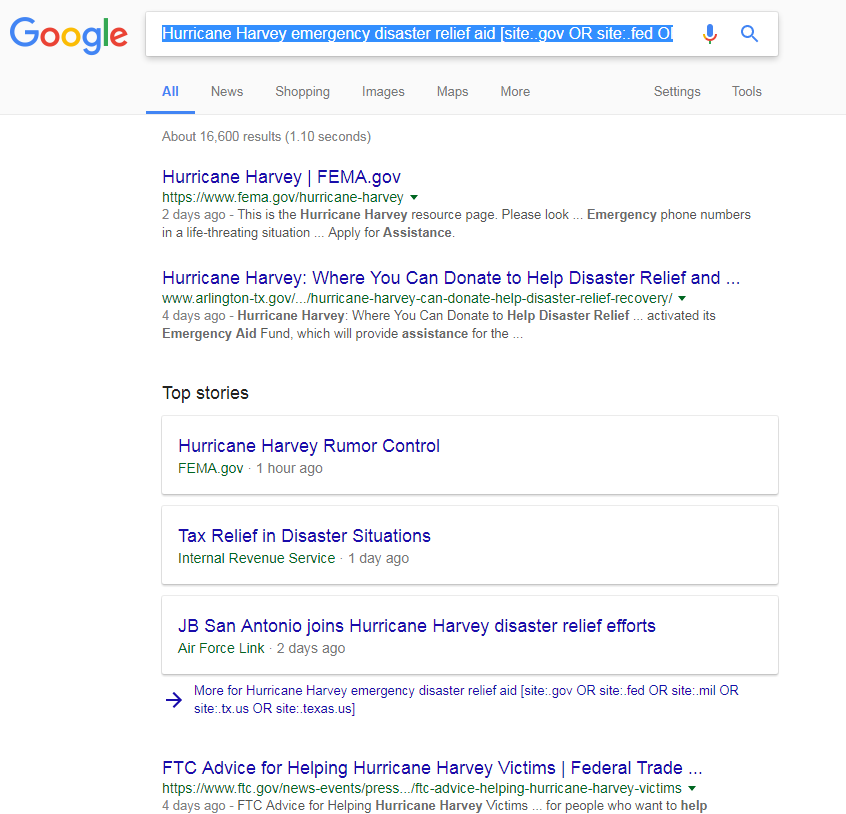The image size is (846, 814).
Task: Switch to the Maps tab
Action: (453, 92)
